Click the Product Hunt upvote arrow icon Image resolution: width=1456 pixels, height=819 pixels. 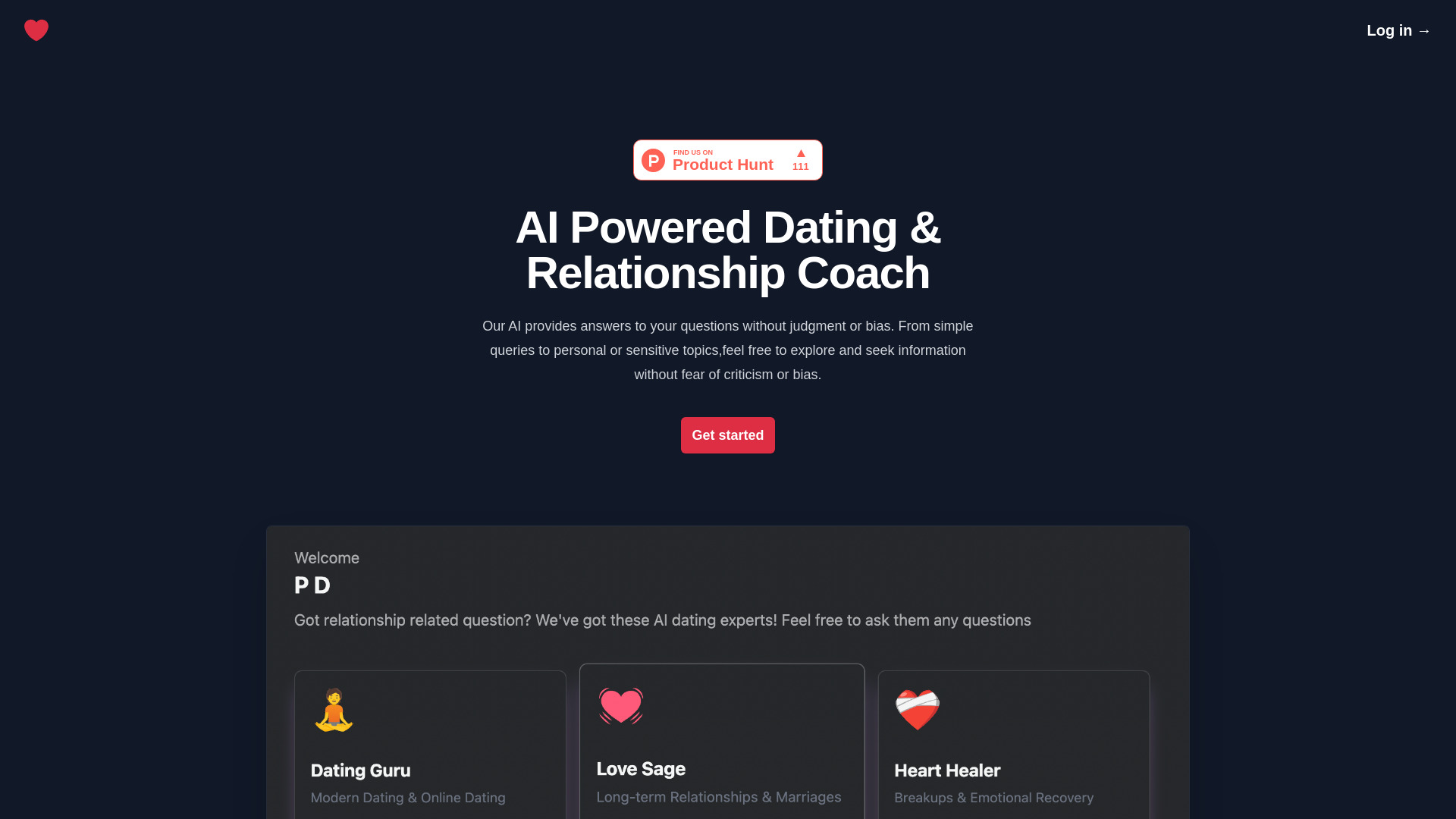(800, 153)
